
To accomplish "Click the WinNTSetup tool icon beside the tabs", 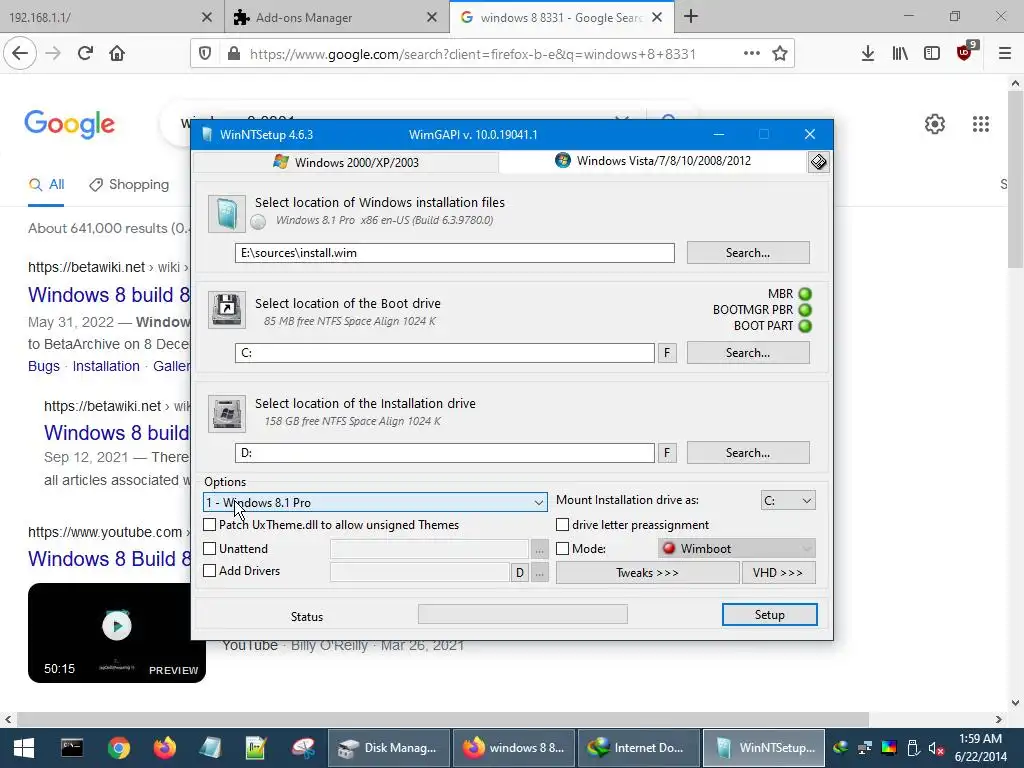I will click(x=818, y=162).
